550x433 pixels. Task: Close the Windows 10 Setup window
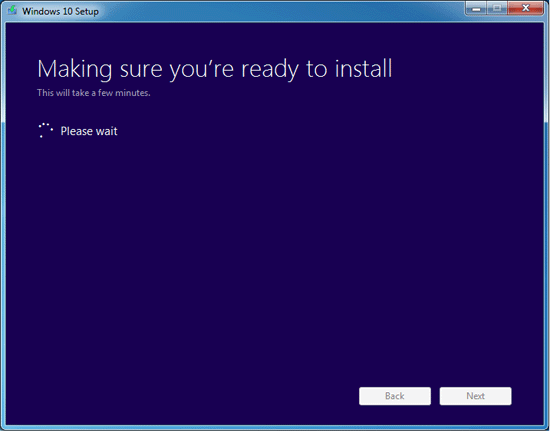click(525, 8)
